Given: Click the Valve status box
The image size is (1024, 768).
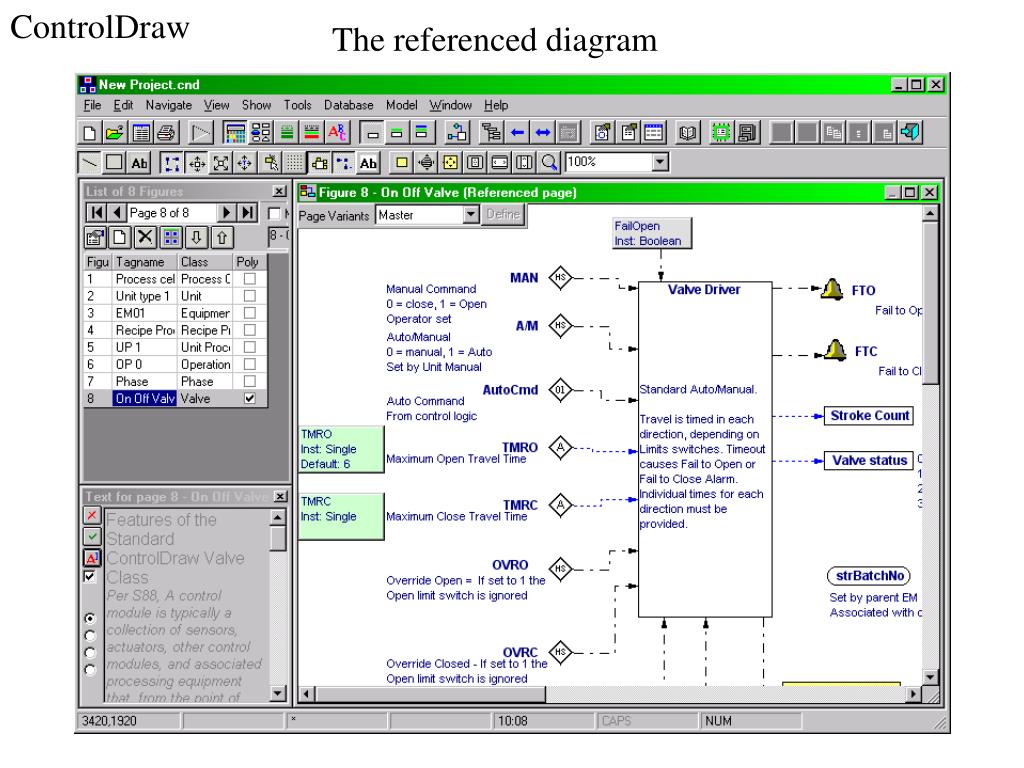Looking at the screenshot, I should point(869,460).
